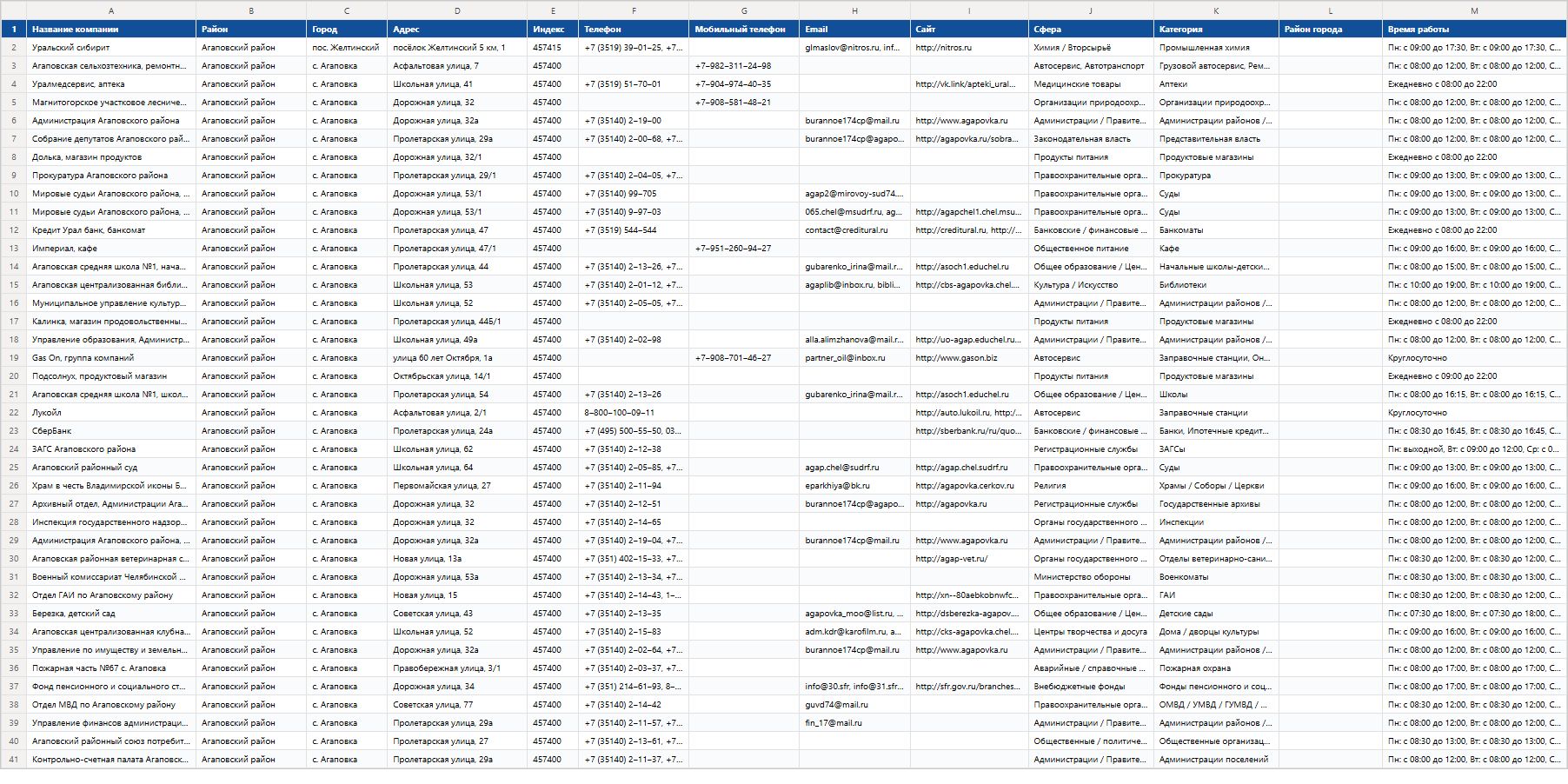
Task: Select the 'ЗАГС Агаповского района' cell
Action: [111, 449]
